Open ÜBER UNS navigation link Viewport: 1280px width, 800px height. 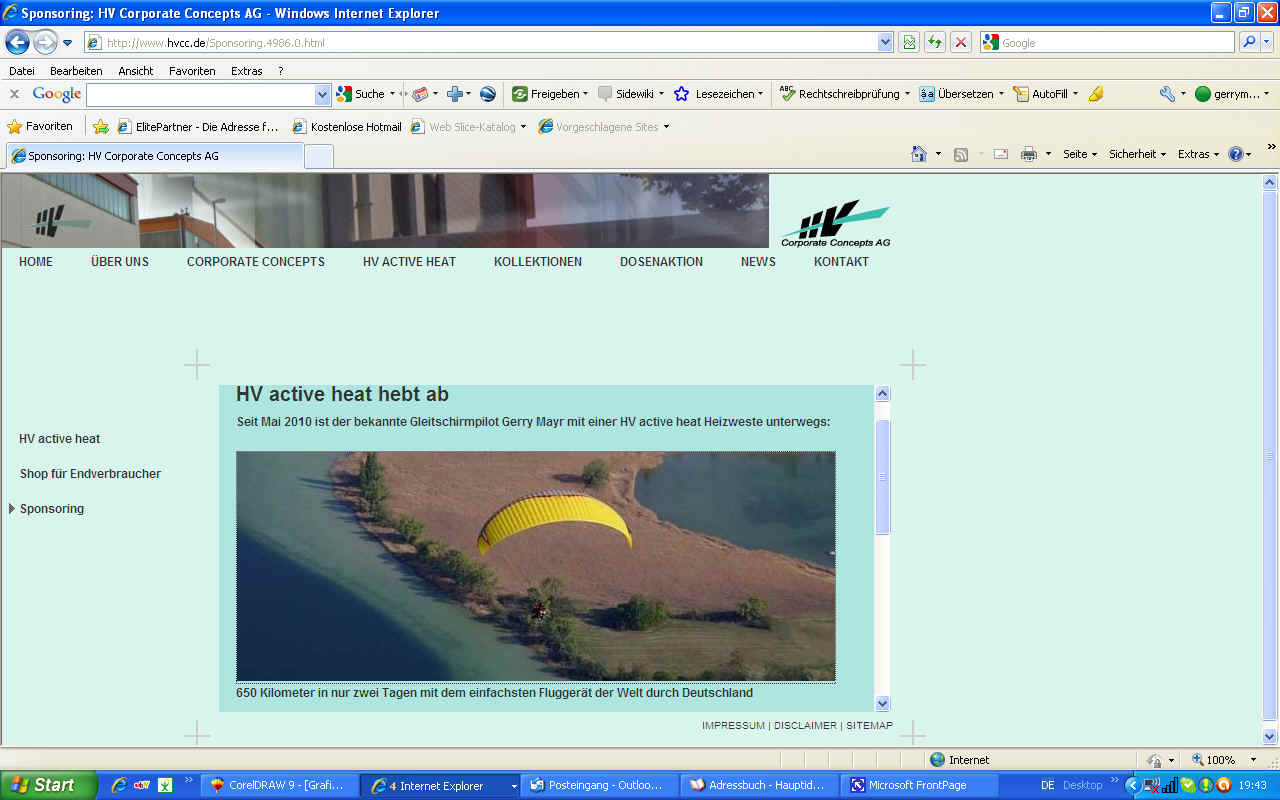pos(120,262)
